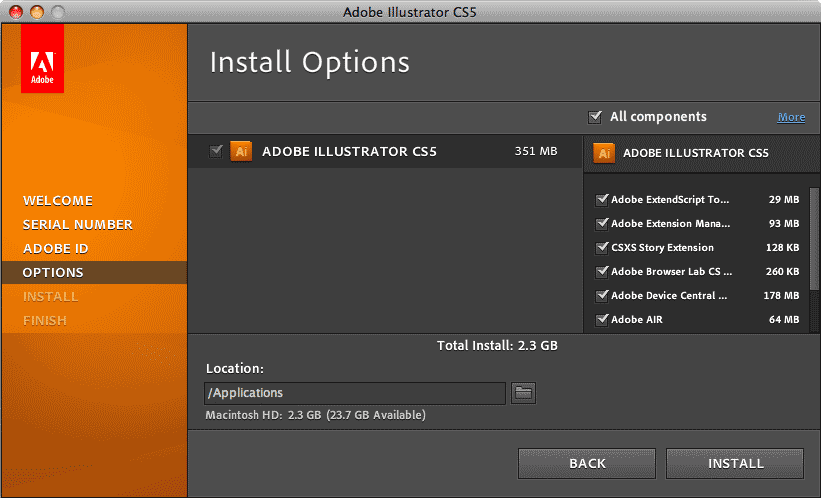The image size is (821, 498).
Task: Toggle the Adobe Illustrator CS5 main checkbox
Action: tap(216, 151)
